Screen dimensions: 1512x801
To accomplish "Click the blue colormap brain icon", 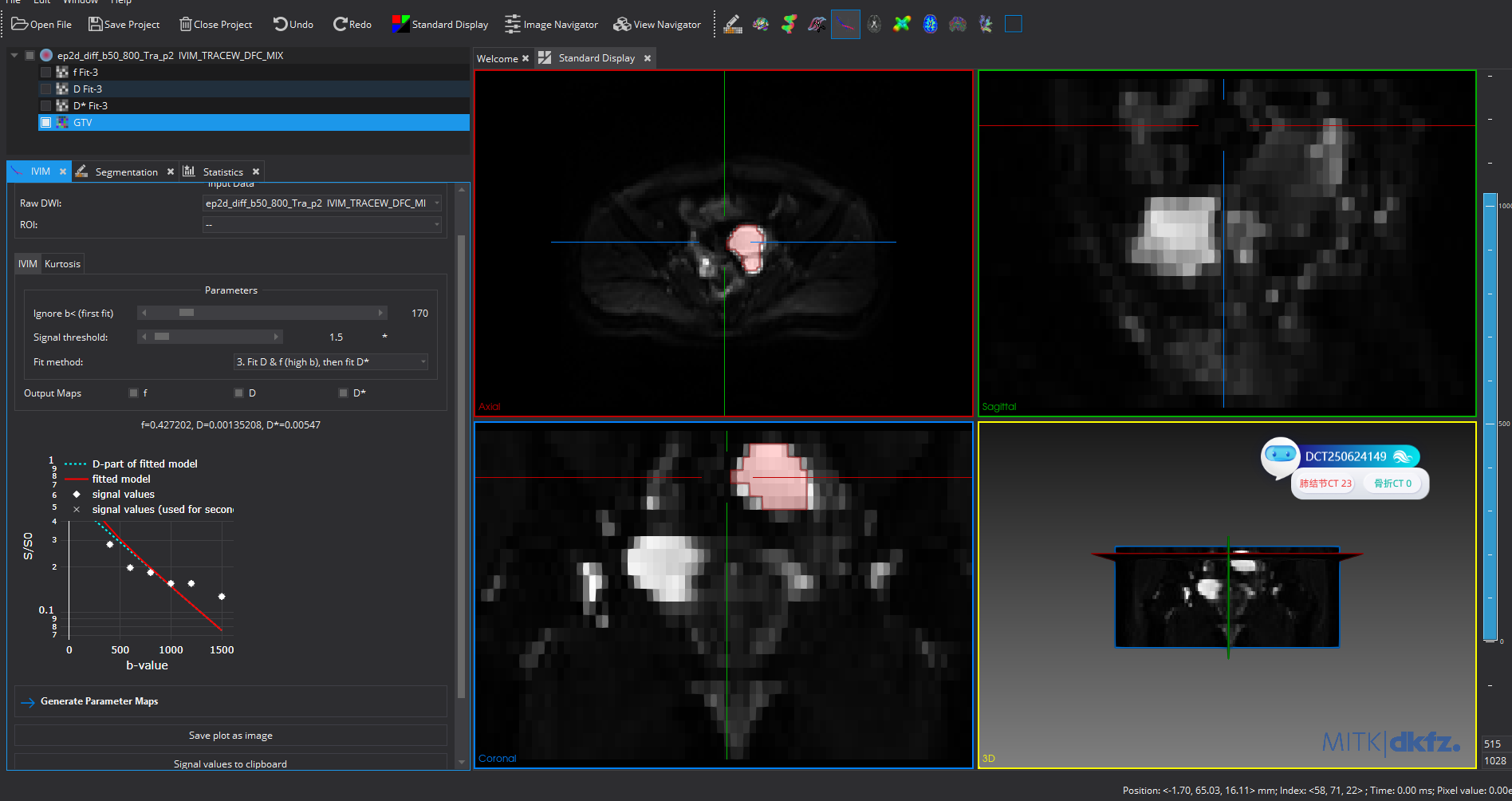I will tap(930, 25).
